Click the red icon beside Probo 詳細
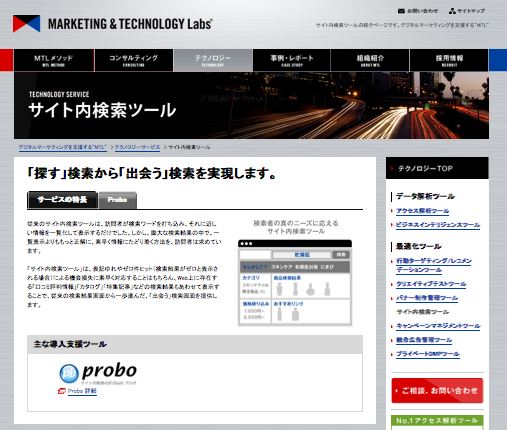The image size is (507, 430). tap(61, 391)
